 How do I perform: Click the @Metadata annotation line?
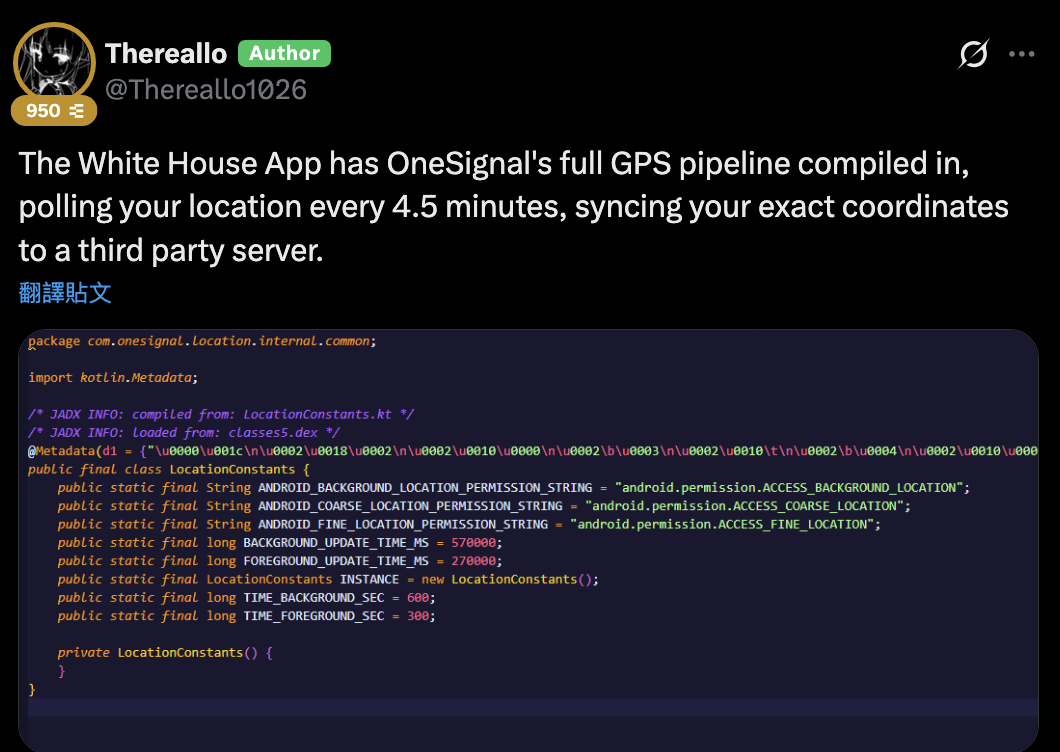tap(533, 450)
